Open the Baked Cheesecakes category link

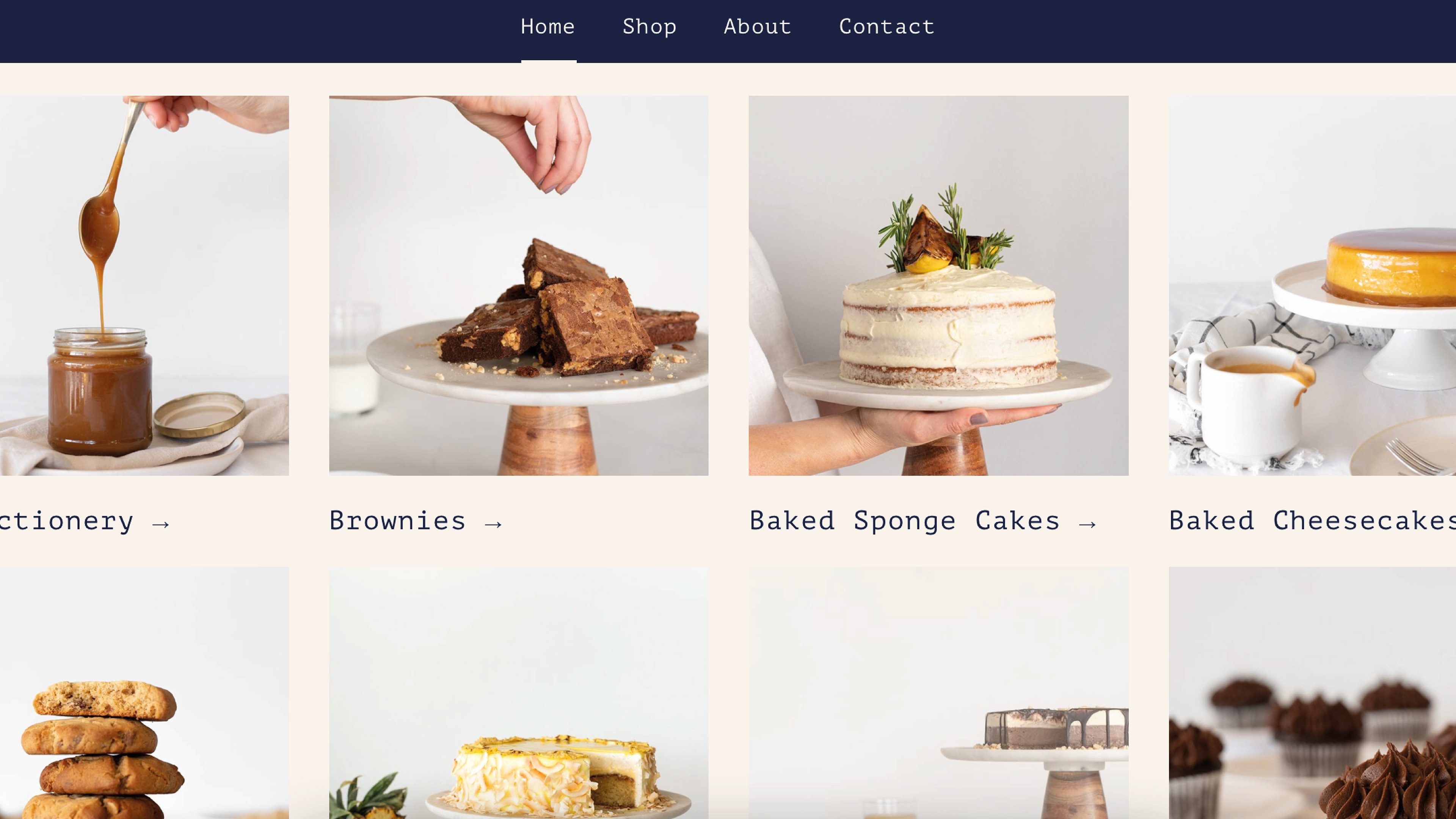click(1312, 520)
